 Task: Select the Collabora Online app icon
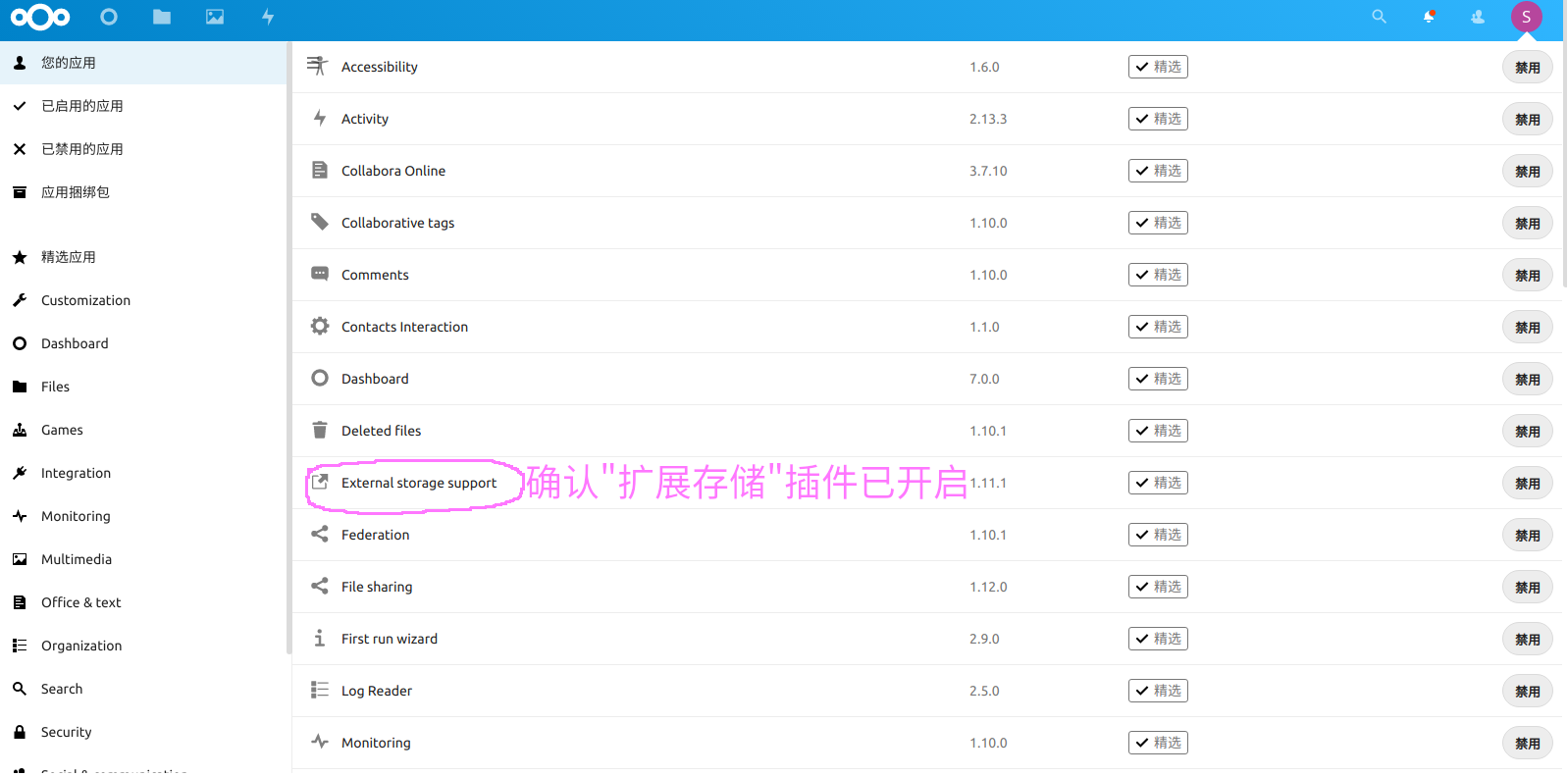click(x=320, y=170)
